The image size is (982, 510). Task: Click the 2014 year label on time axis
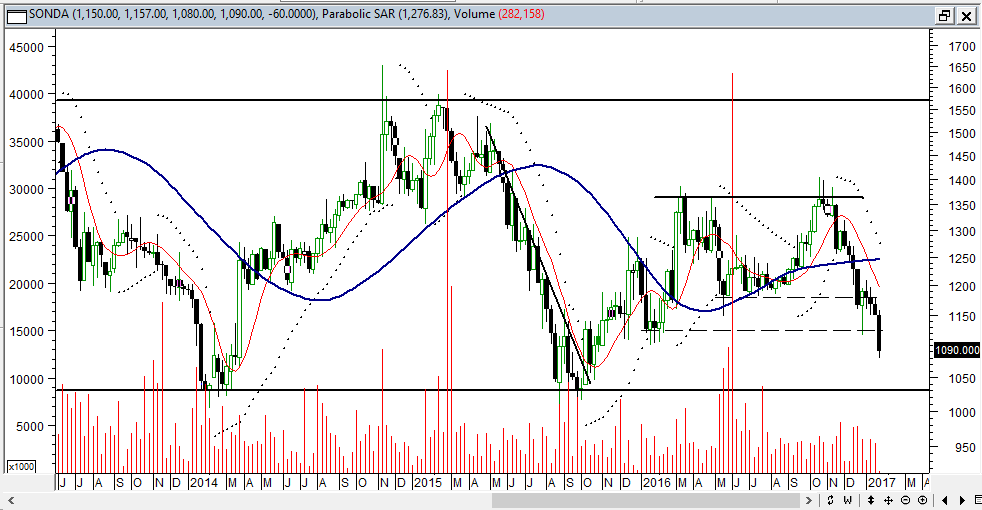click(x=204, y=482)
